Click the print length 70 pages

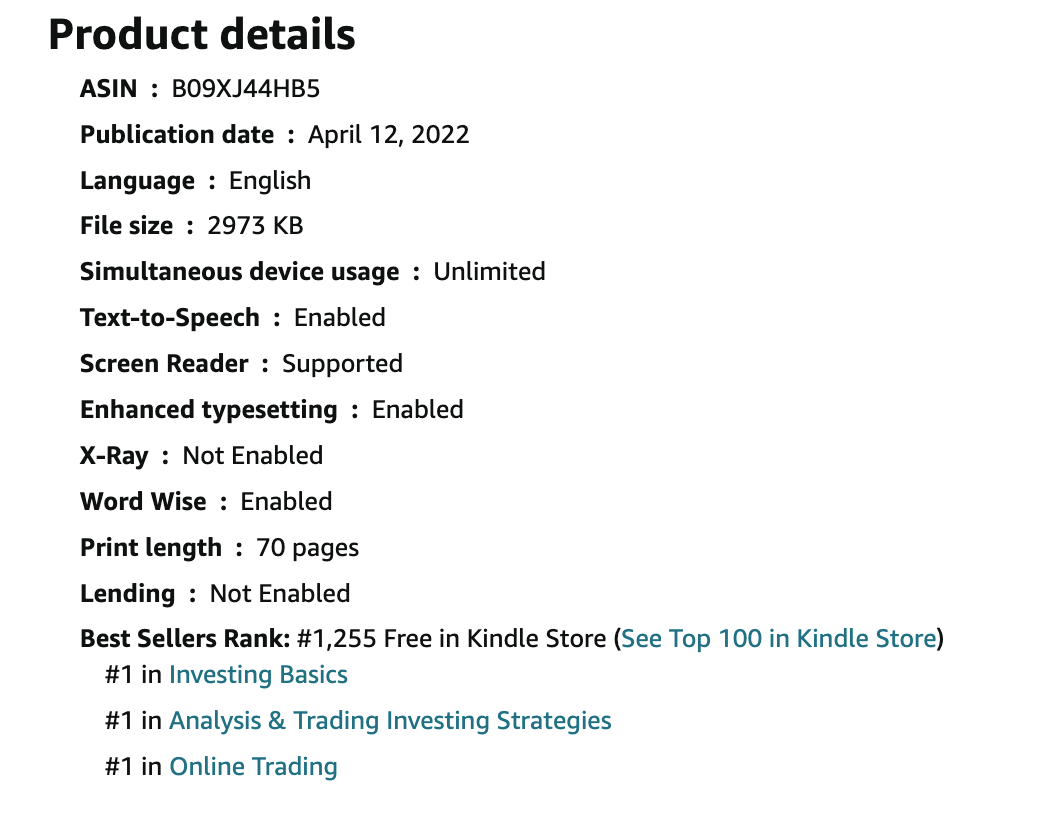[x=307, y=548]
